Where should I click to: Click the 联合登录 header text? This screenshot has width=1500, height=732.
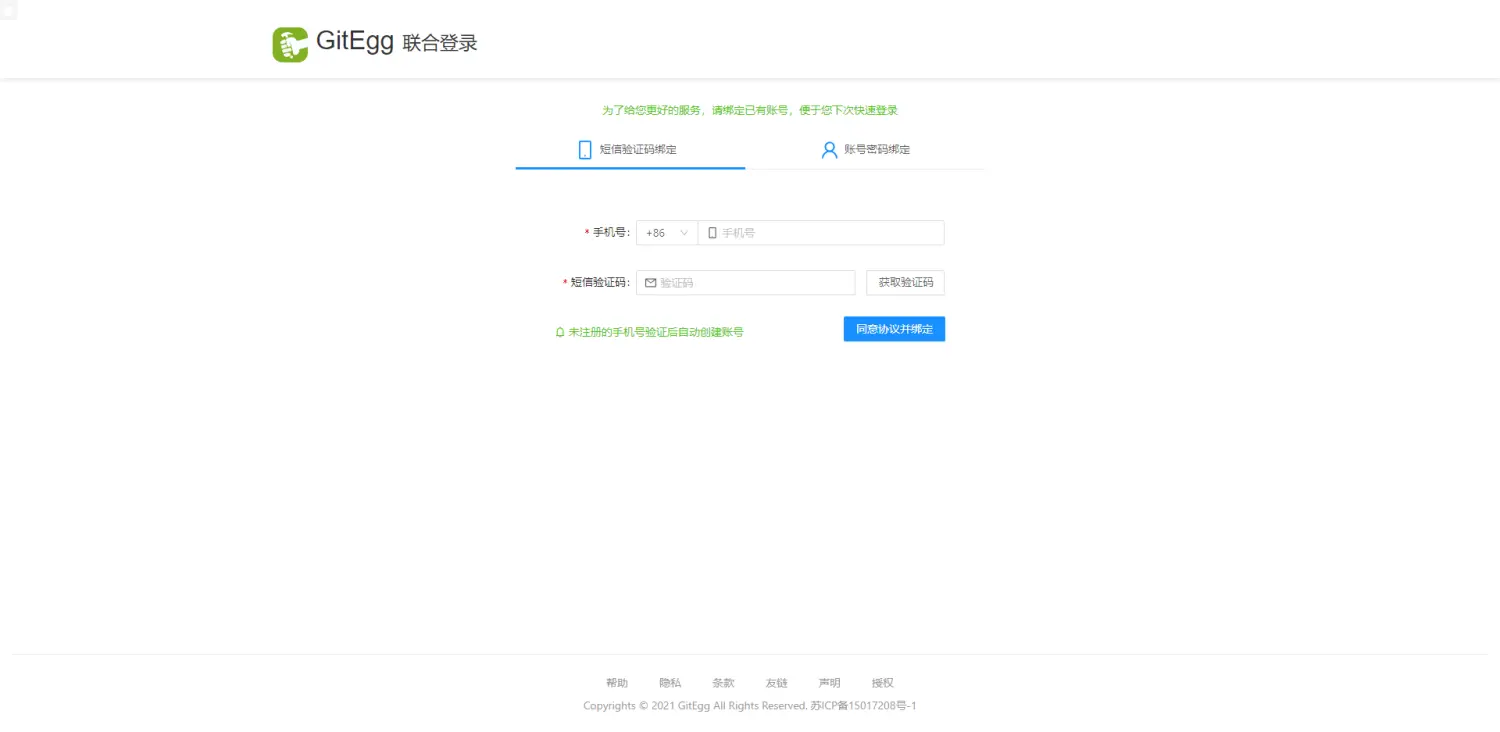[440, 43]
